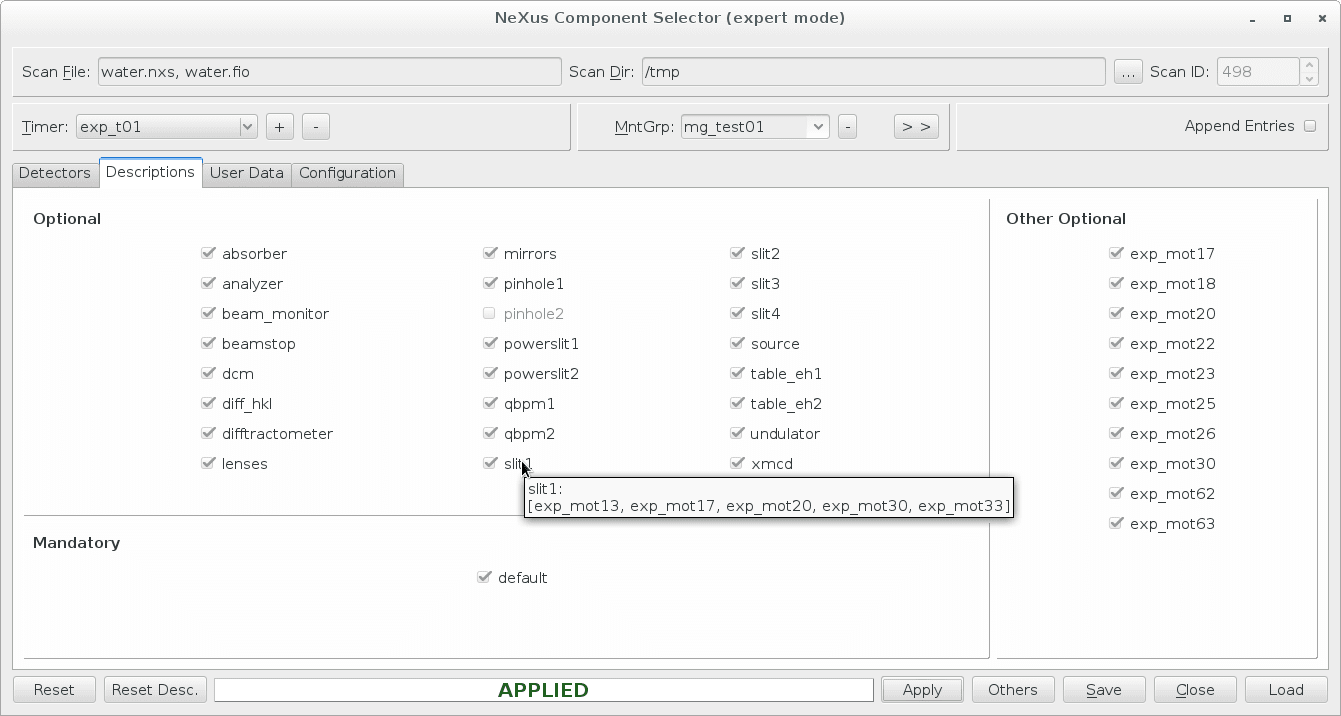Toggle the beam_monitor checkbox
The image size is (1341, 716).
coord(209,313)
